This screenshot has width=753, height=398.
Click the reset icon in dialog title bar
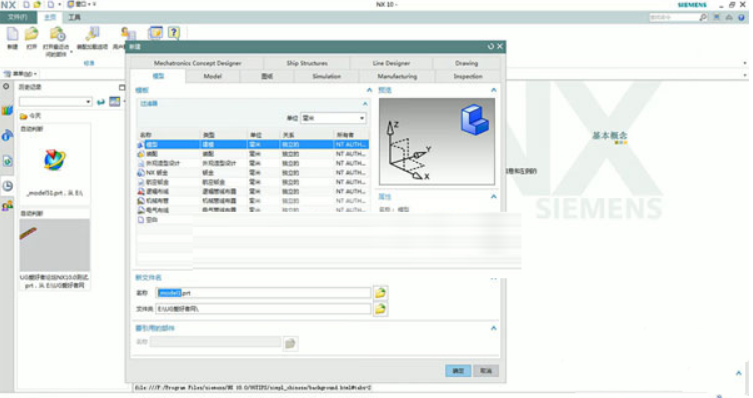click(x=490, y=47)
